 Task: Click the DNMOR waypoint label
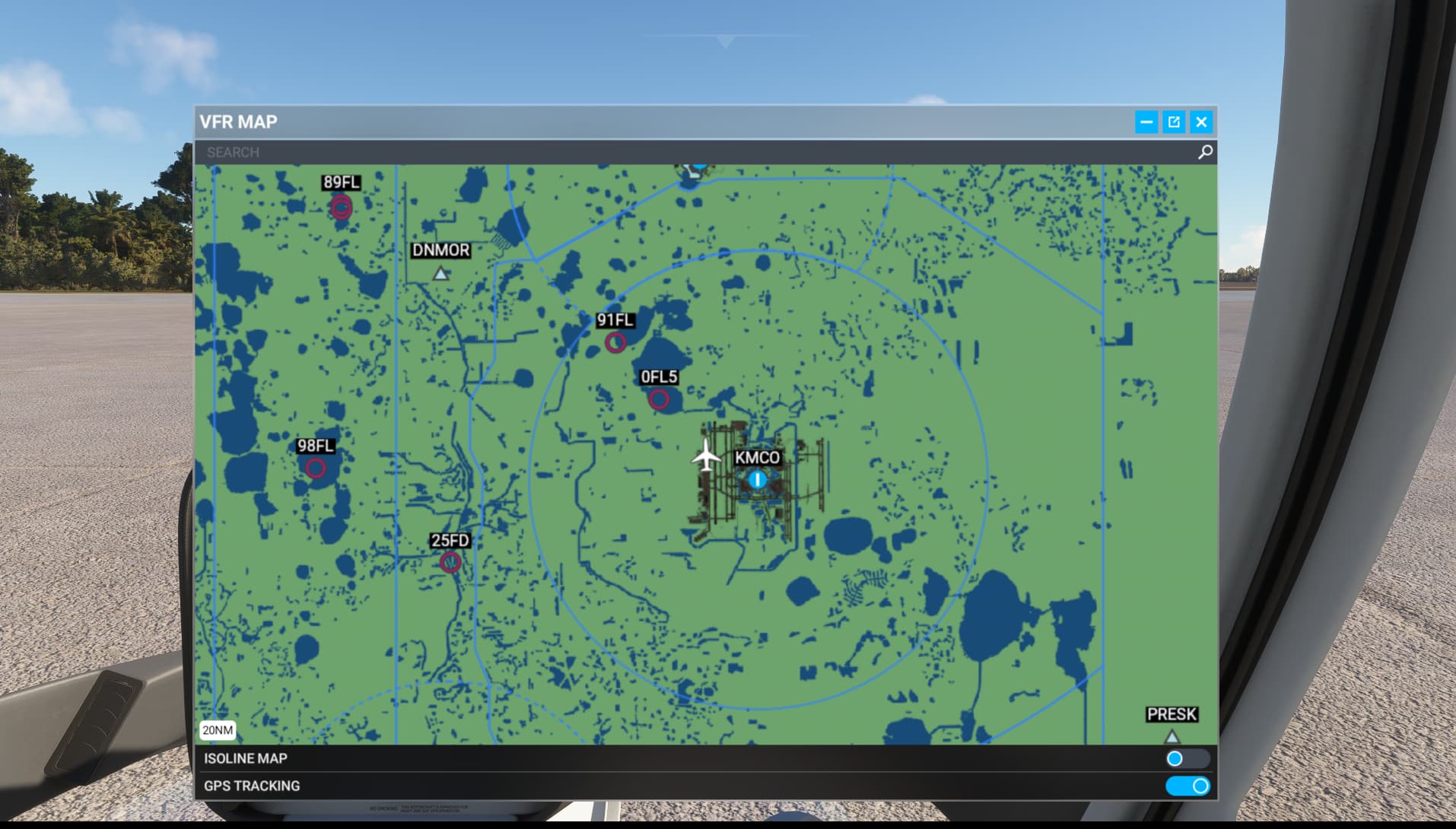coord(440,250)
